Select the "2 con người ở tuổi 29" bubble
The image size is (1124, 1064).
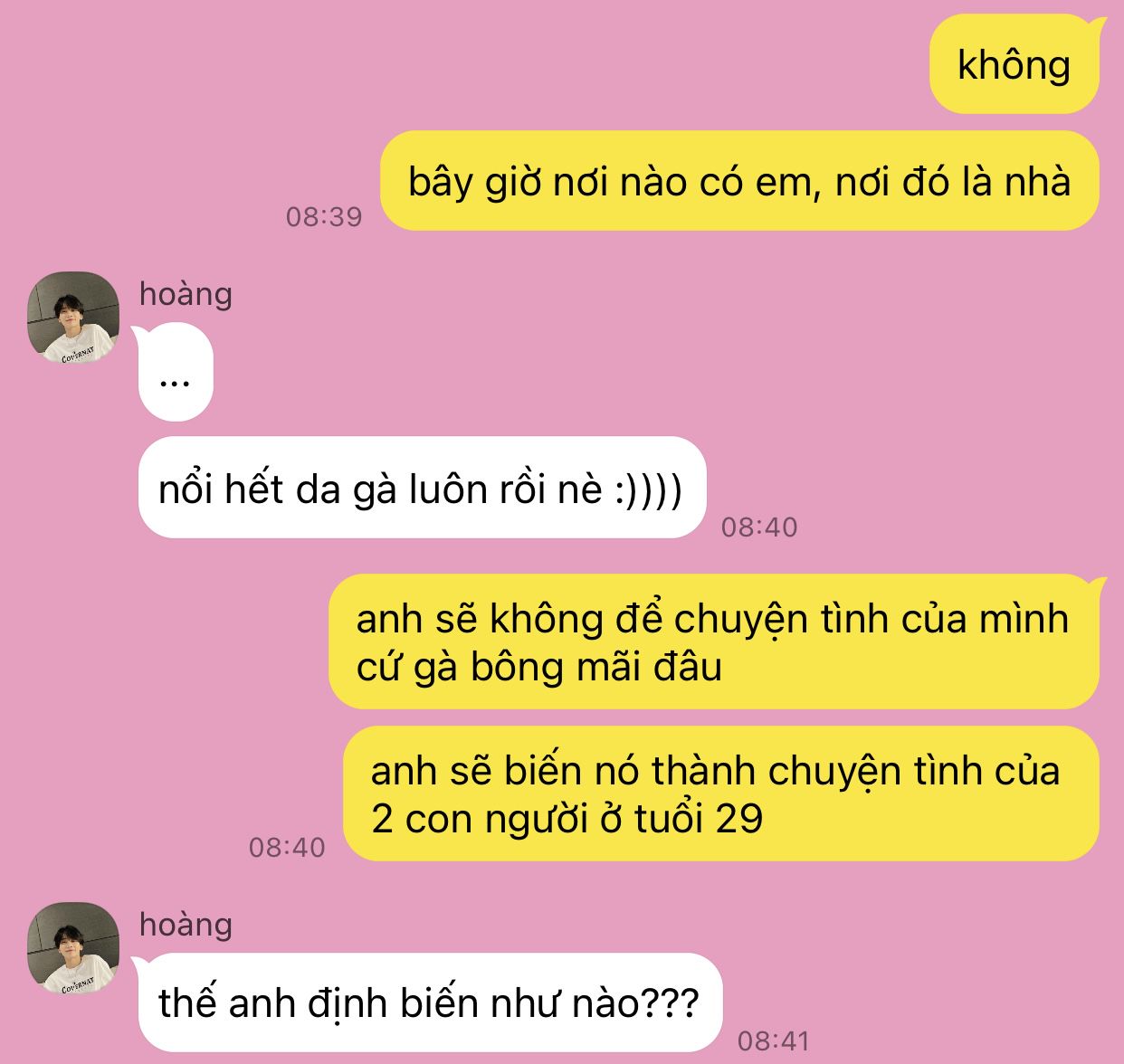[x=721, y=793]
